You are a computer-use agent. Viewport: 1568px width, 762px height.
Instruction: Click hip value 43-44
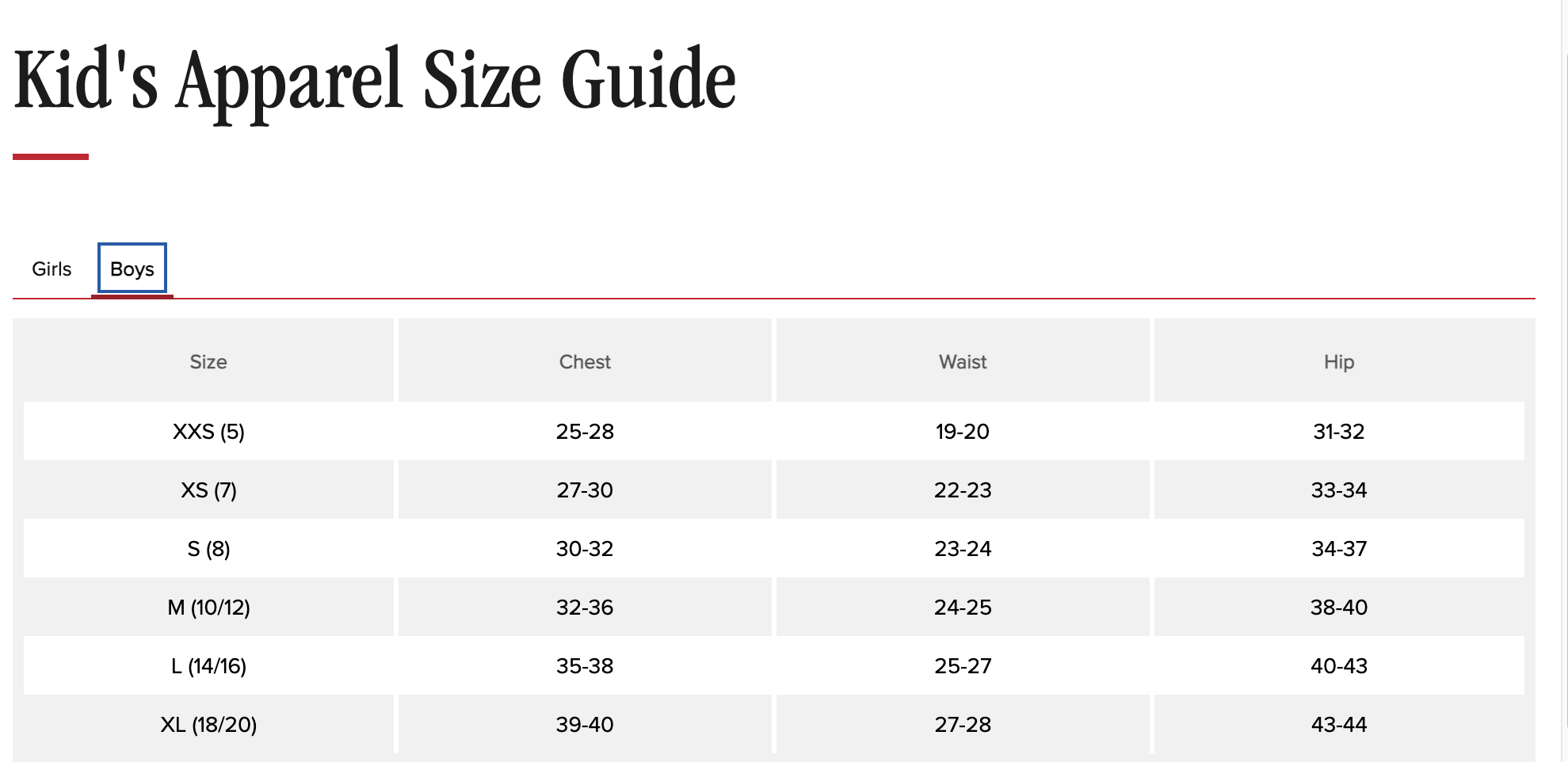[1339, 725]
